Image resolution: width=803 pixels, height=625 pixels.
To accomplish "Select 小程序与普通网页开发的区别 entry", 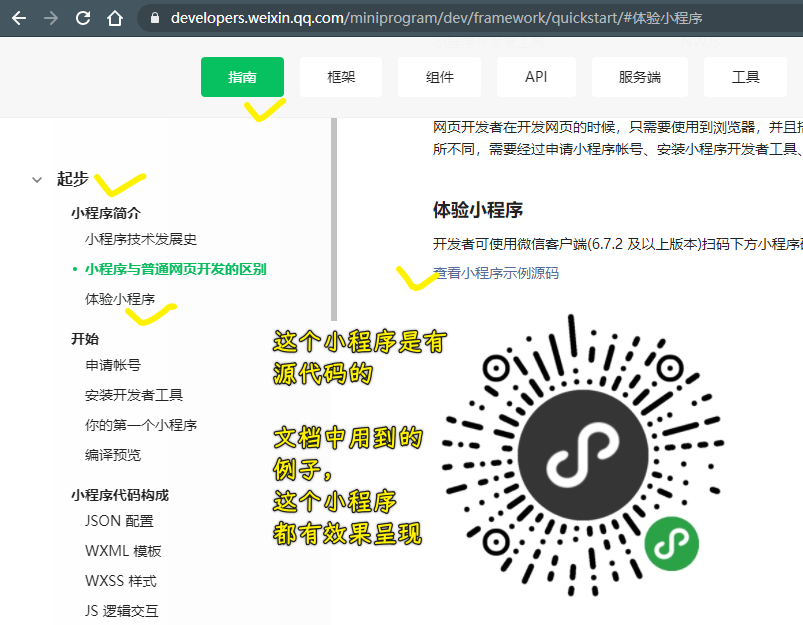I will point(176,269).
